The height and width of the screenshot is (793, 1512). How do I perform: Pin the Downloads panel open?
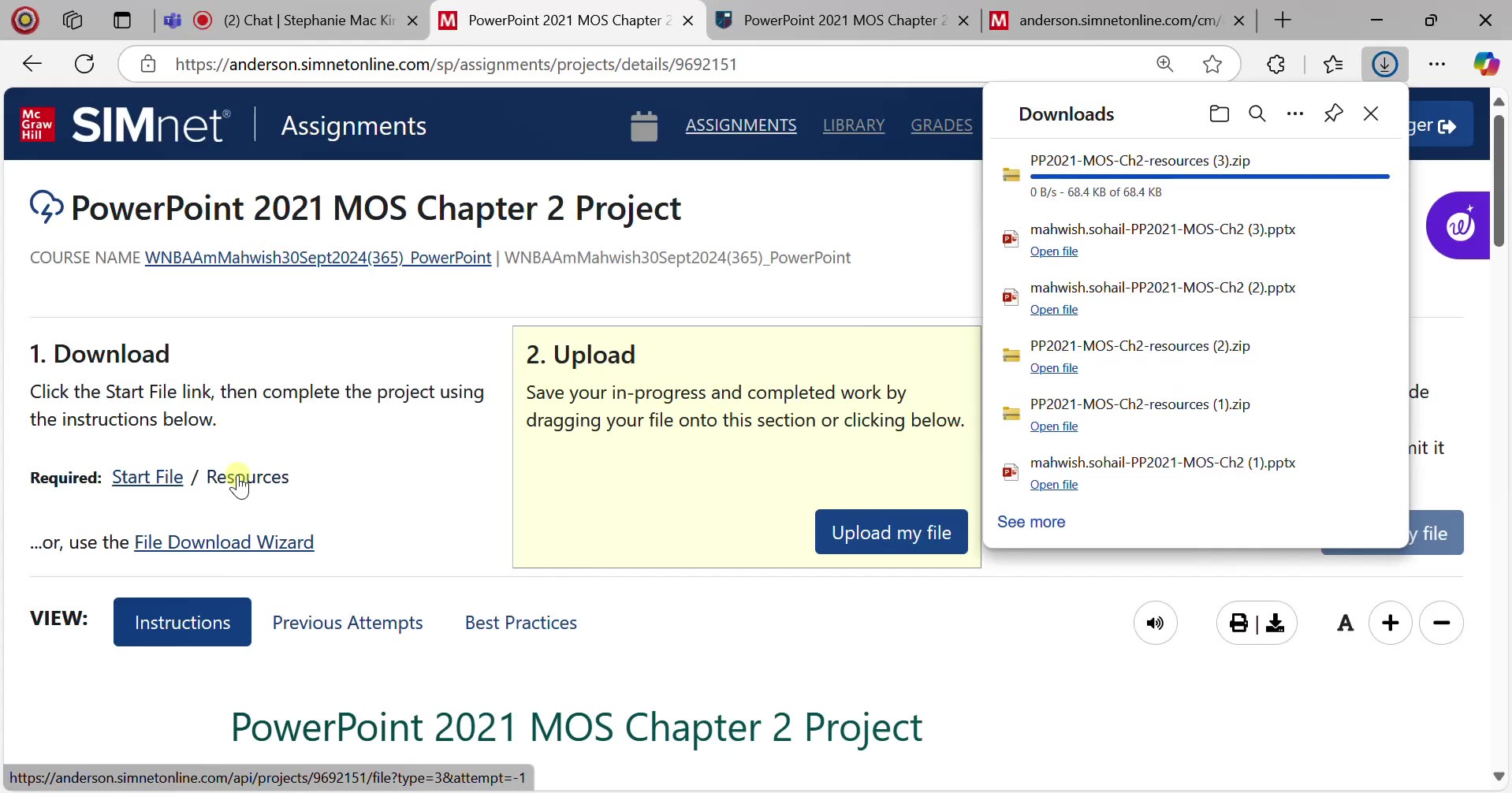[x=1333, y=114]
